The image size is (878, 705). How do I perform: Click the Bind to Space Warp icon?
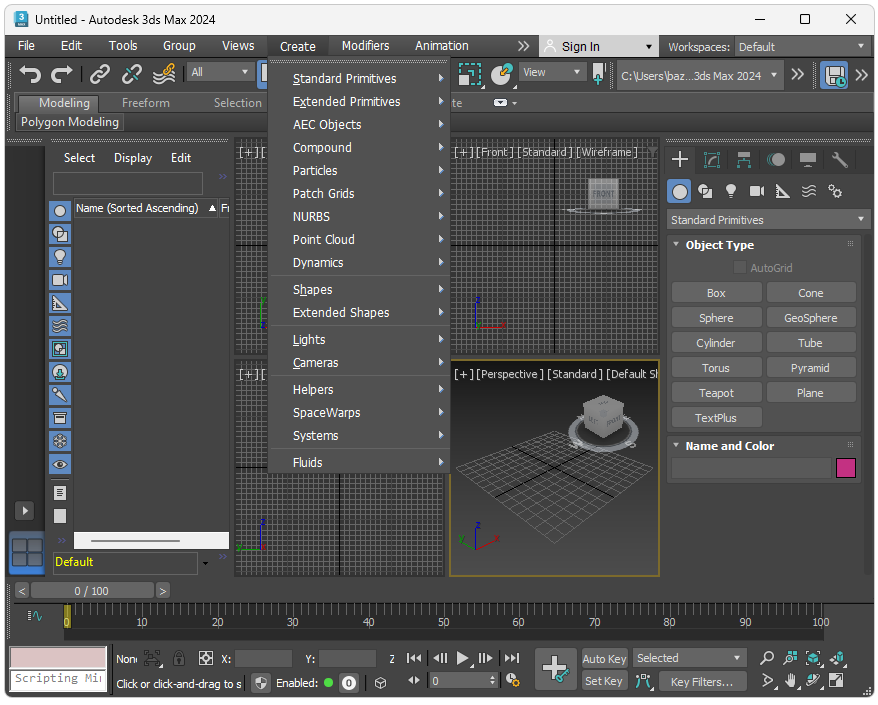tap(164, 73)
